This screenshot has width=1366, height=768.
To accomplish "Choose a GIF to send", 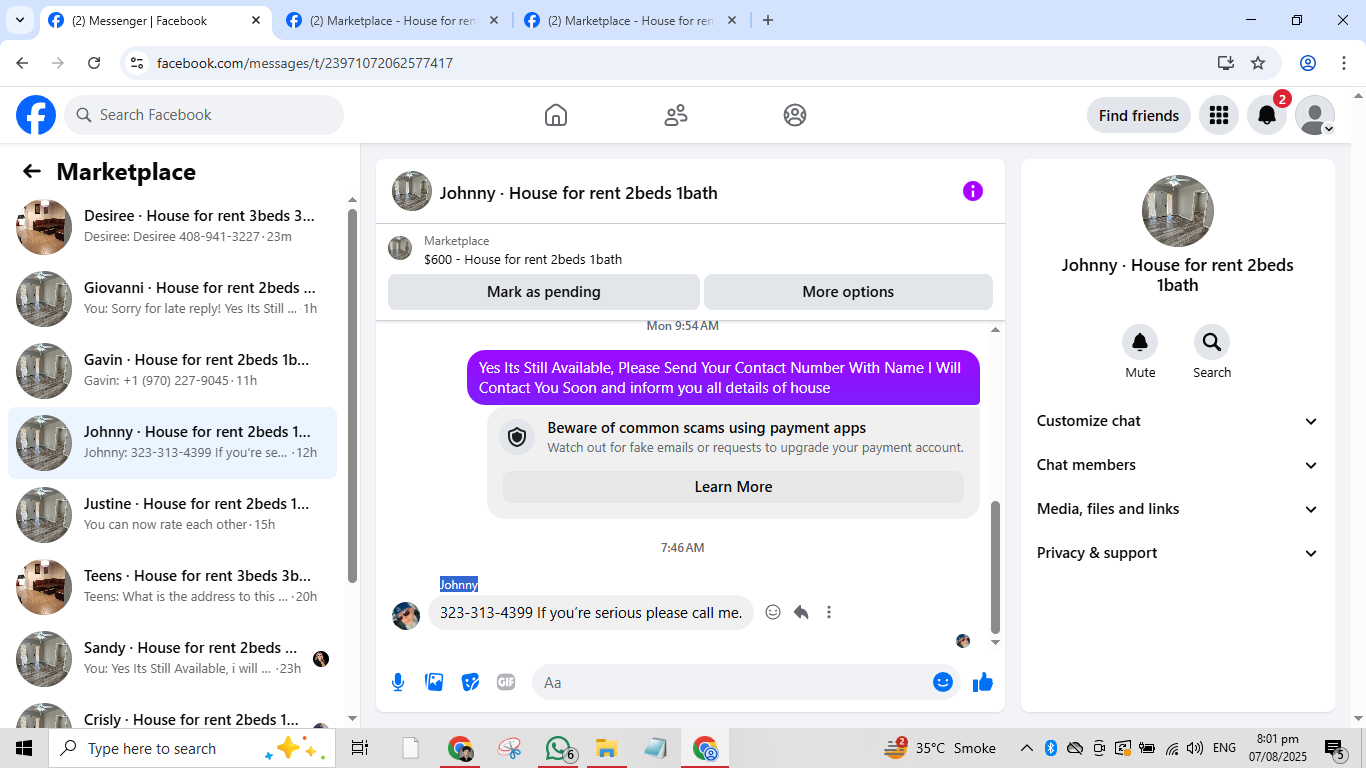I will (x=506, y=682).
